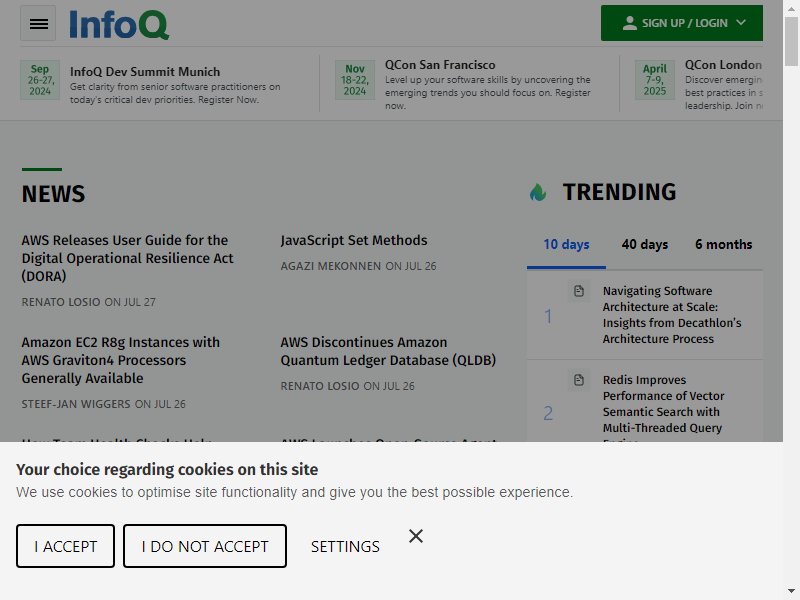Click article icon beside Navigating Software Architecture
Screen dimensions: 800x600
tap(579, 291)
